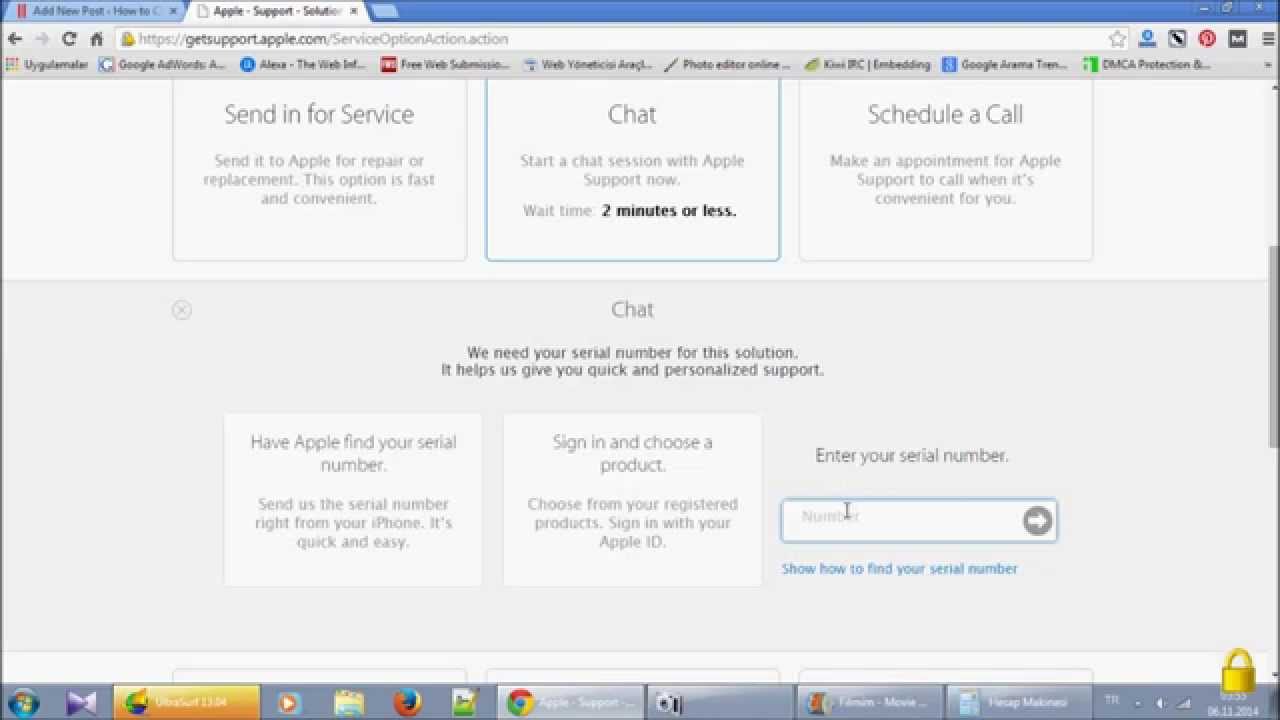This screenshot has height=720, width=1280.
Task: Open the Web Yöneticisi Araçları bookmark
Action: click(588, 65)
